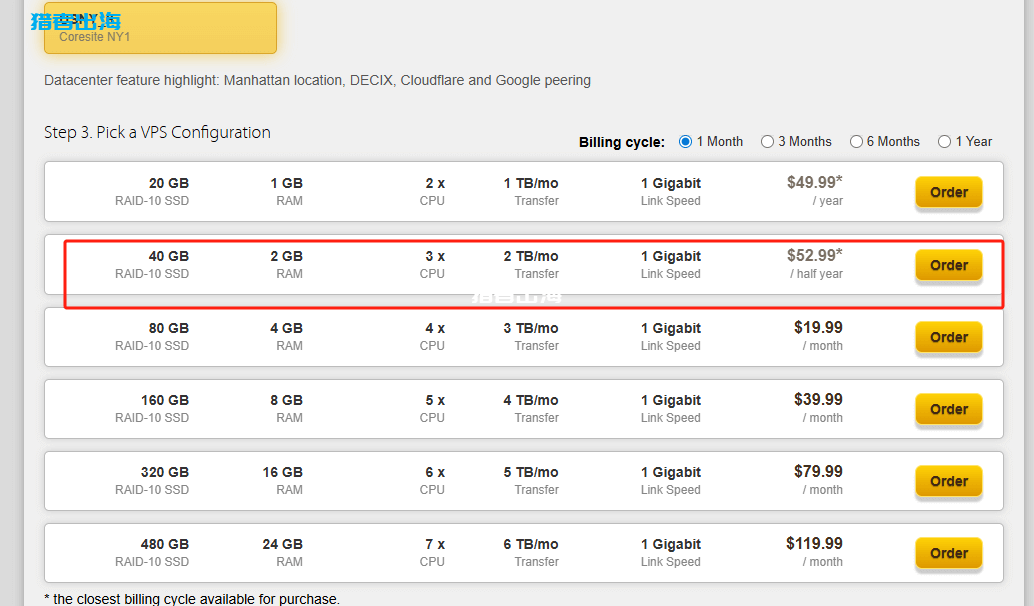Click the $19.99 per month price
This screenshot has width=1034, height=606.
pyautogui.click(x=818, y=336)
